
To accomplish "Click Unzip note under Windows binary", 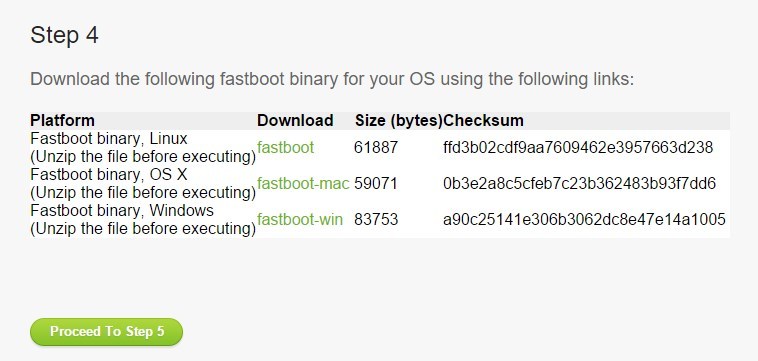I will click(x=143, y=229).
